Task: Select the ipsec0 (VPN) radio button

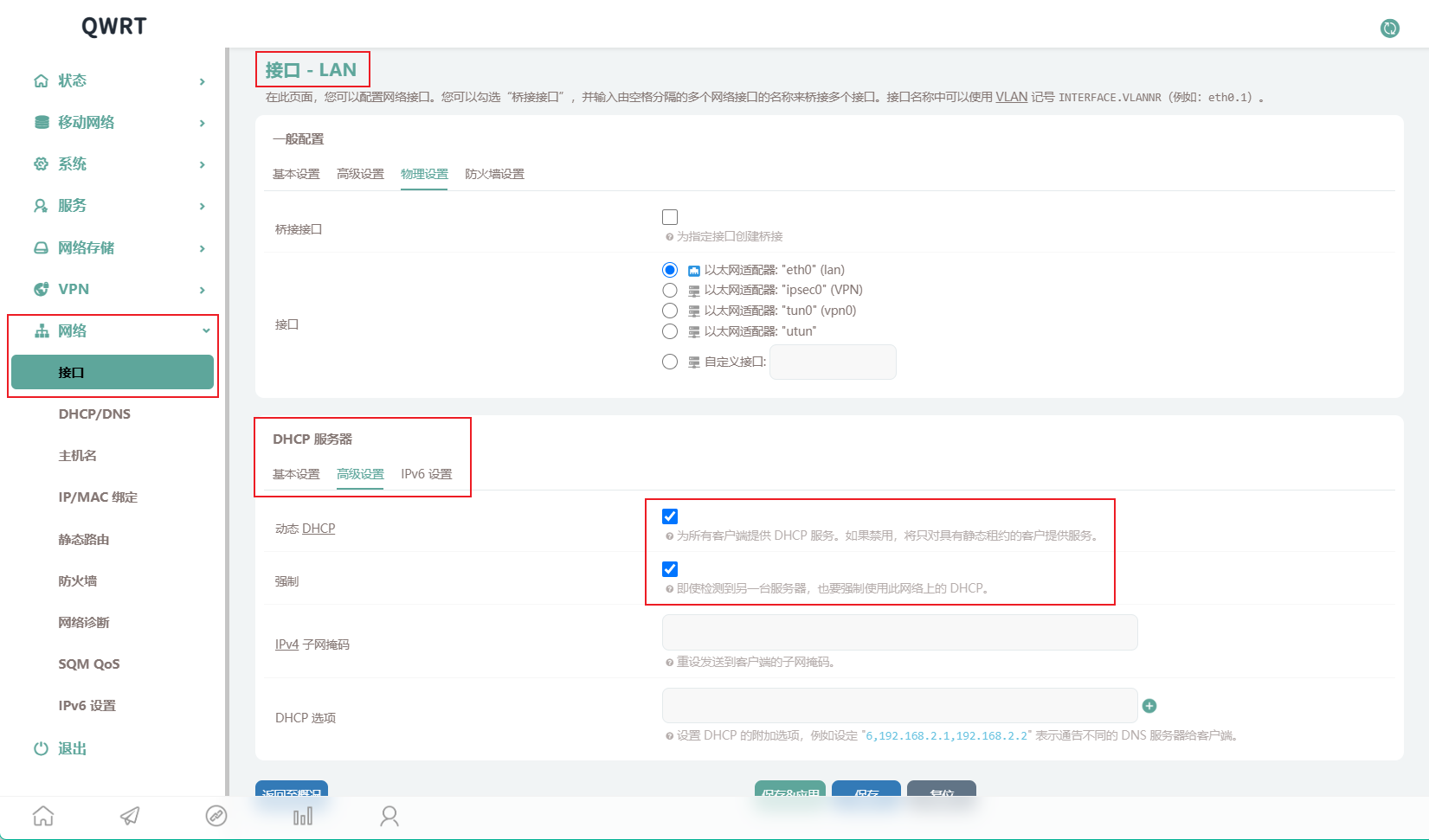Action: coord(670,290)
